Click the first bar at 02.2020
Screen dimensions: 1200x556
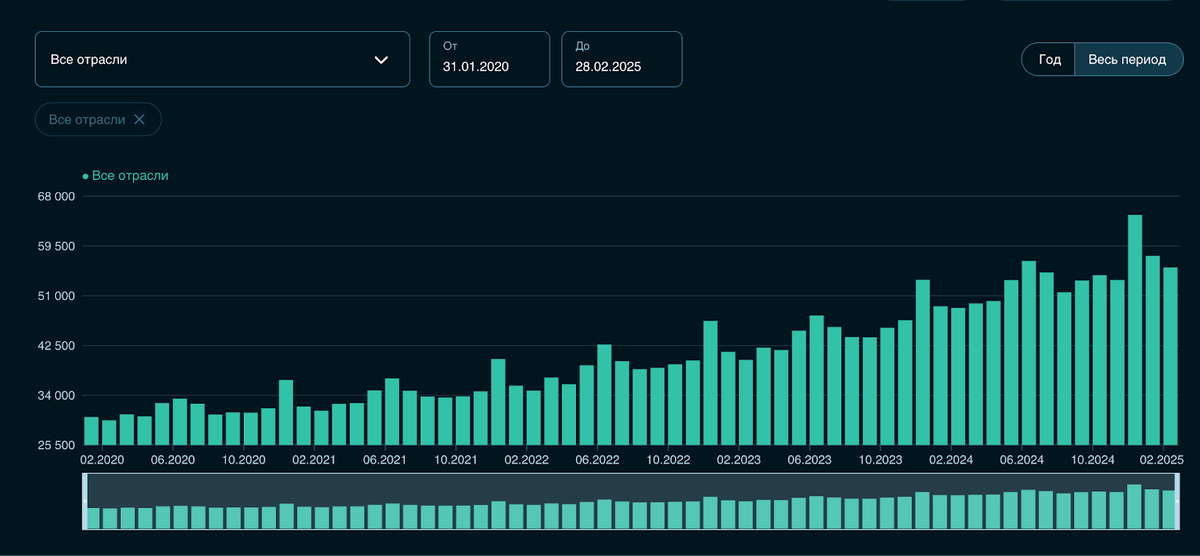91,431
